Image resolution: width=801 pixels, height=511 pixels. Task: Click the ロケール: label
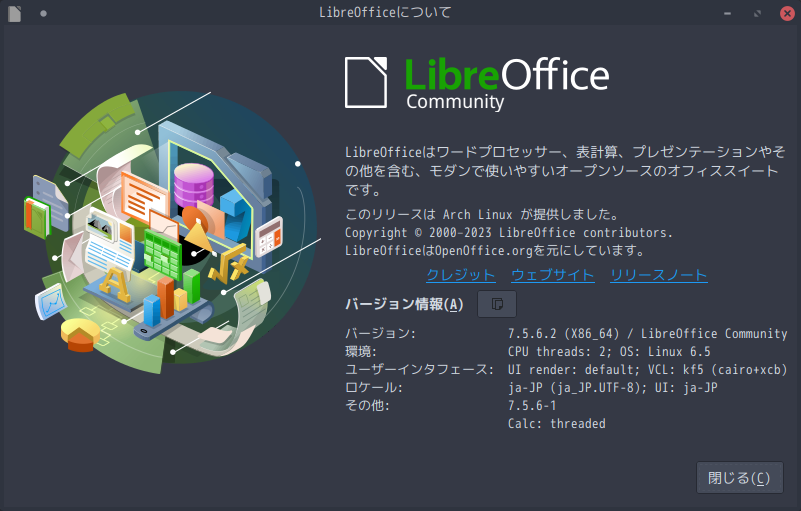(x=374, y=387)
